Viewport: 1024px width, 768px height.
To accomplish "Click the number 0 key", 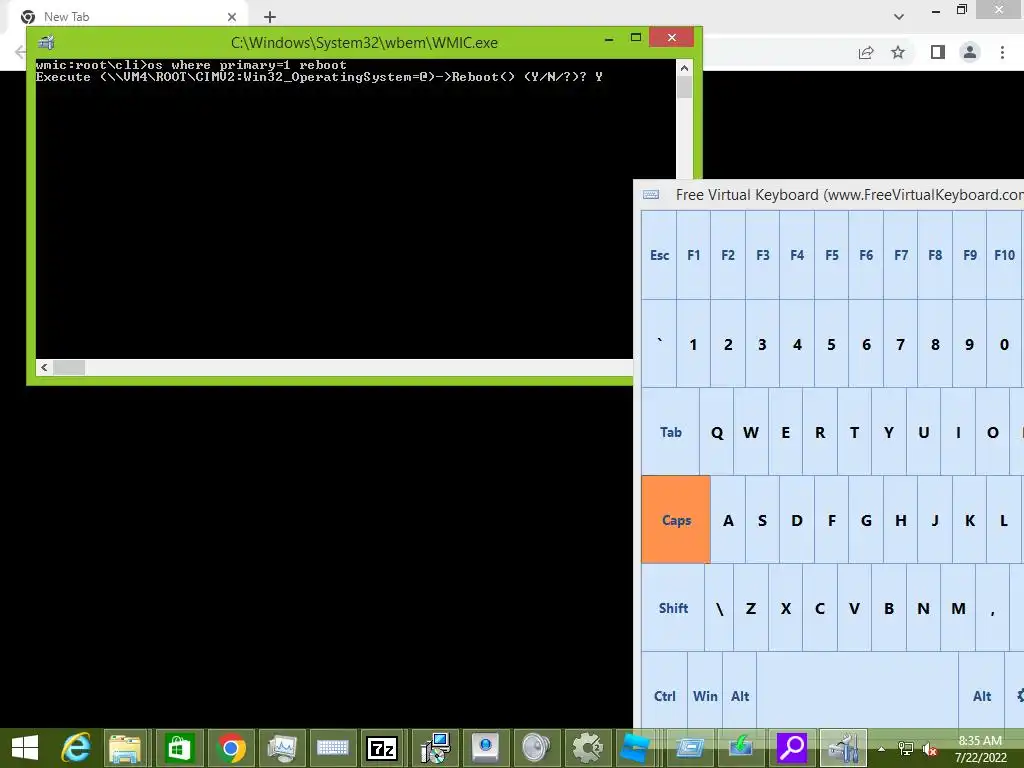I will pyautogui.click(x=1004, y=343).
